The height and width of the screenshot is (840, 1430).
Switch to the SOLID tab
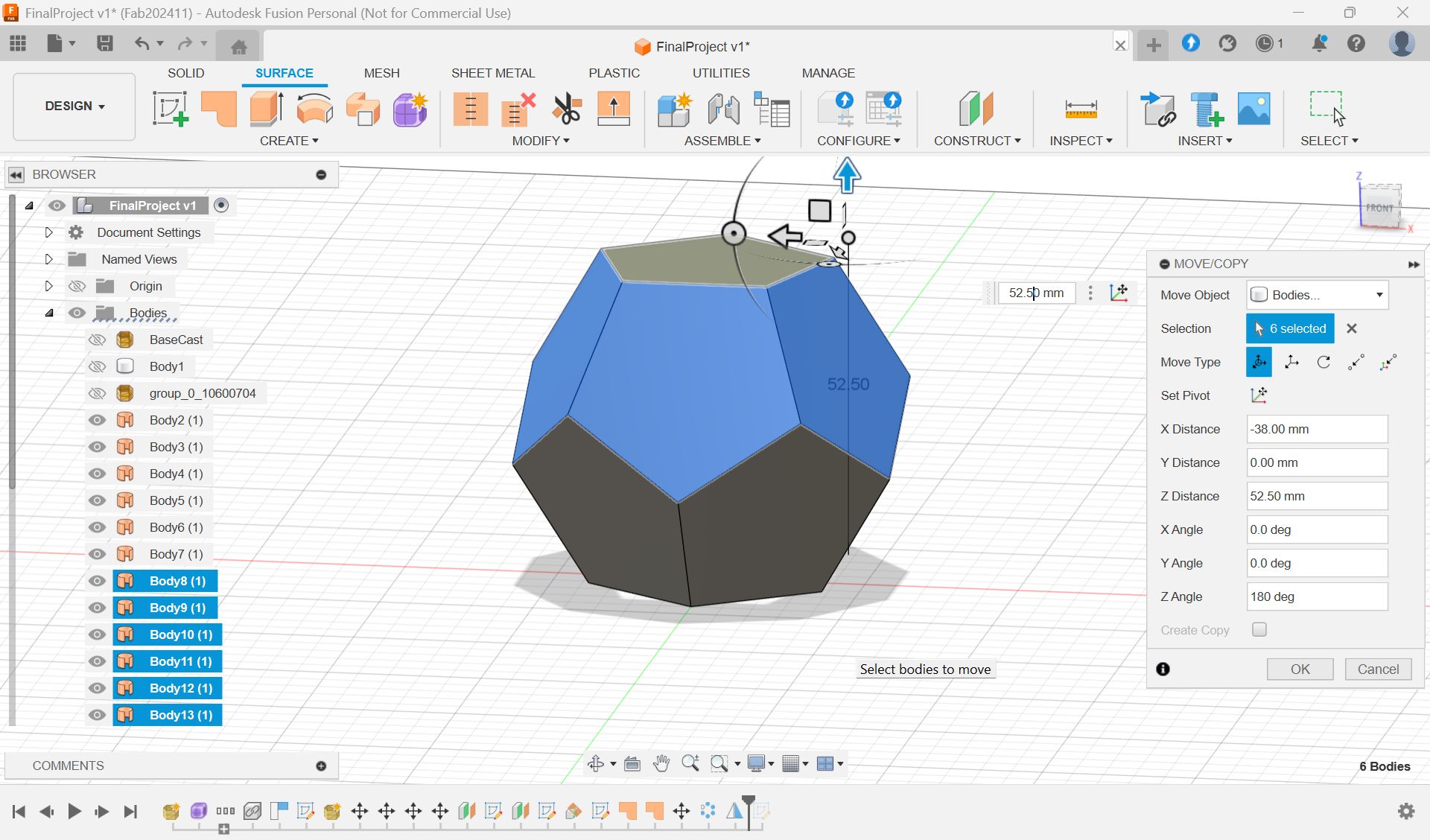tap(185, 73)
